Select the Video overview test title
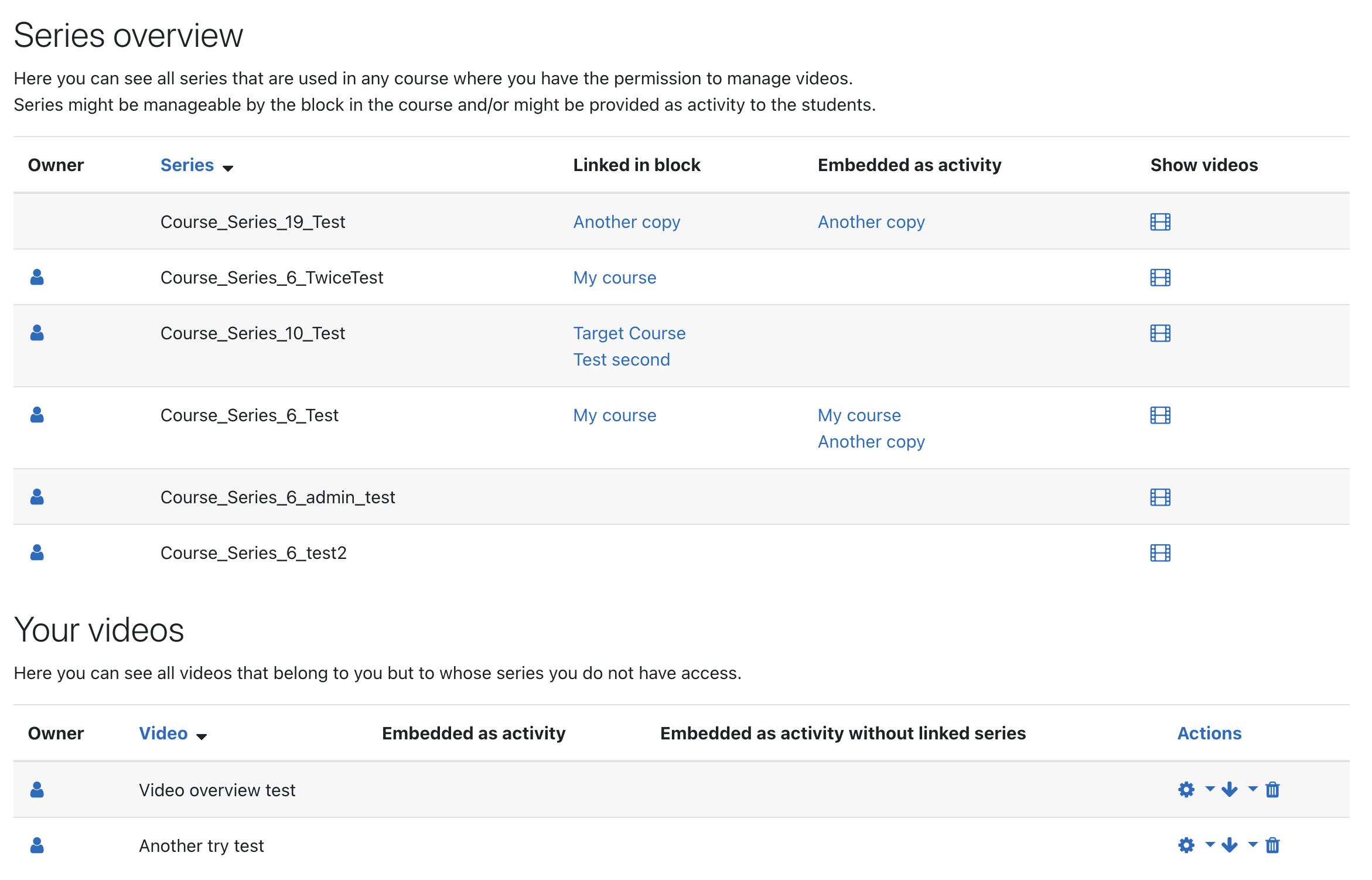1372x880 pixels. tap(217, 790)
